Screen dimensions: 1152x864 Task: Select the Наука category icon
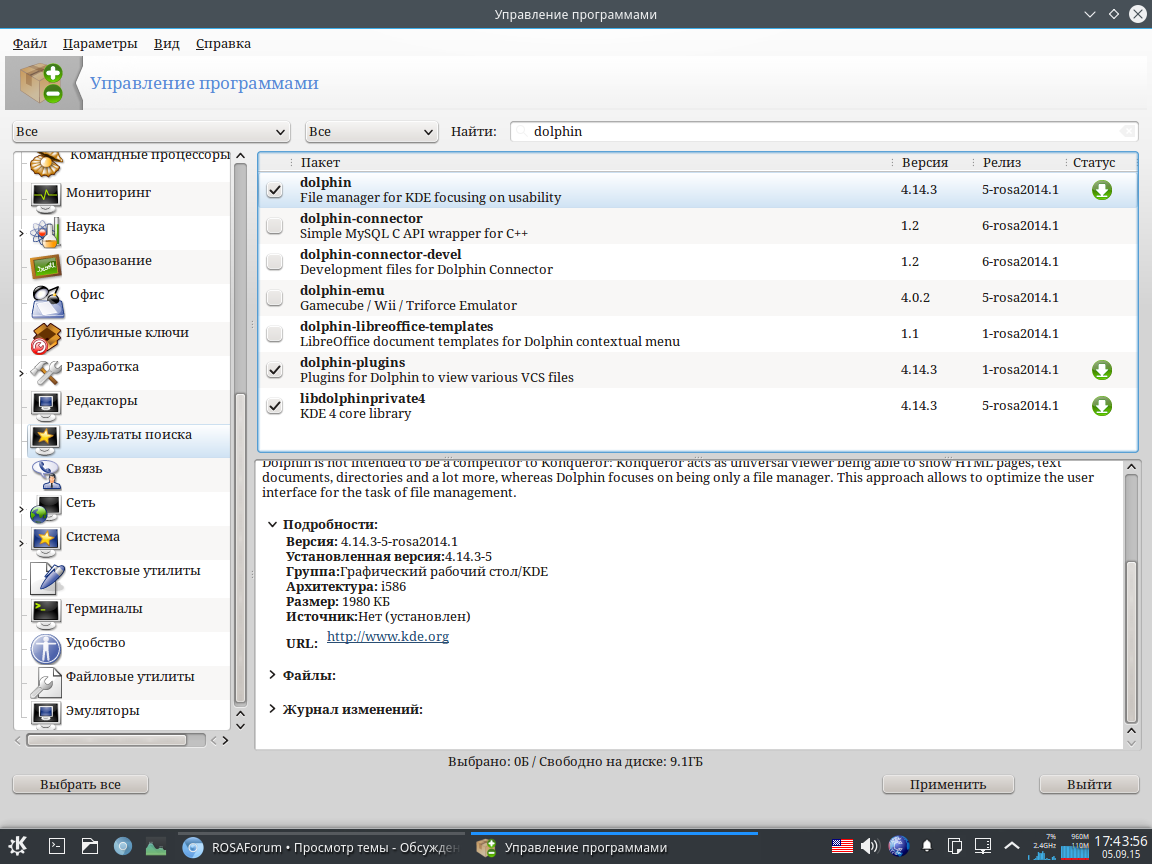(46, 231)
